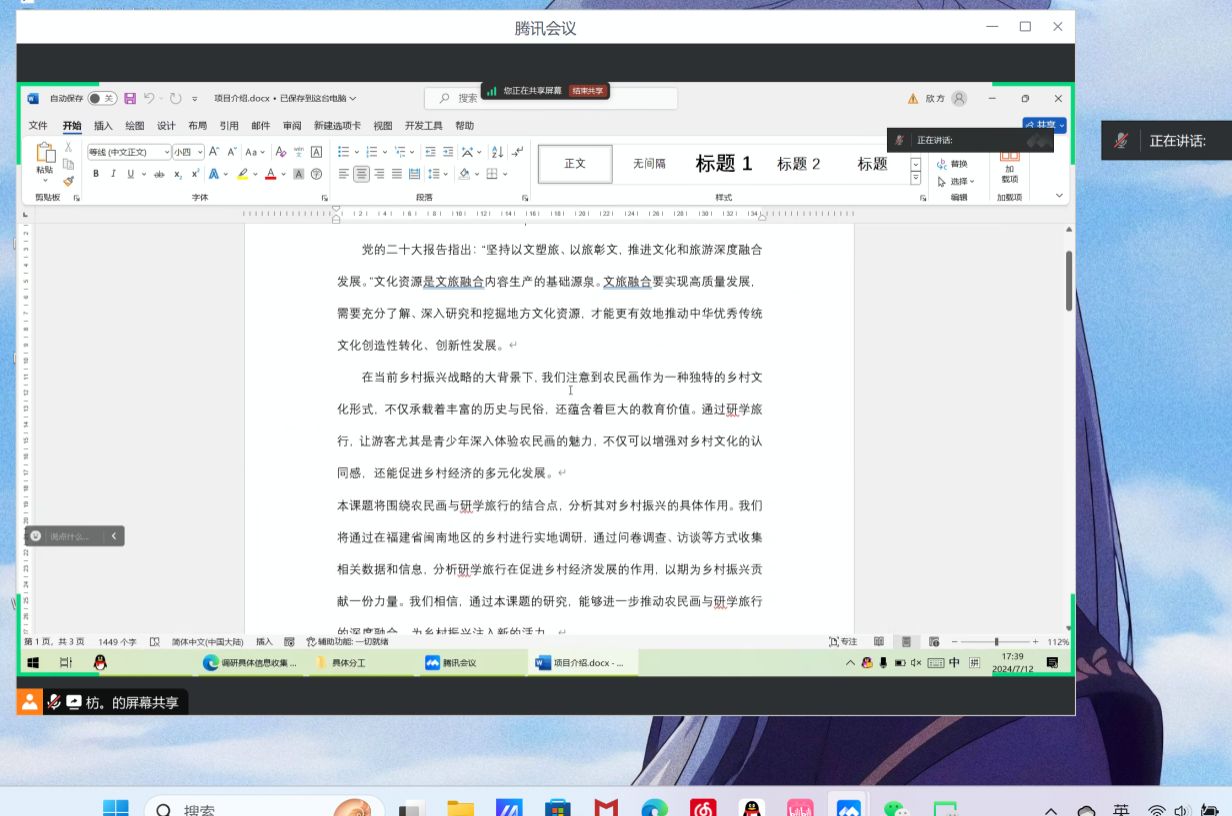Apply the Heading 1 style
The height and width of the screenshot is (816, 1232).
pos(723,164)
